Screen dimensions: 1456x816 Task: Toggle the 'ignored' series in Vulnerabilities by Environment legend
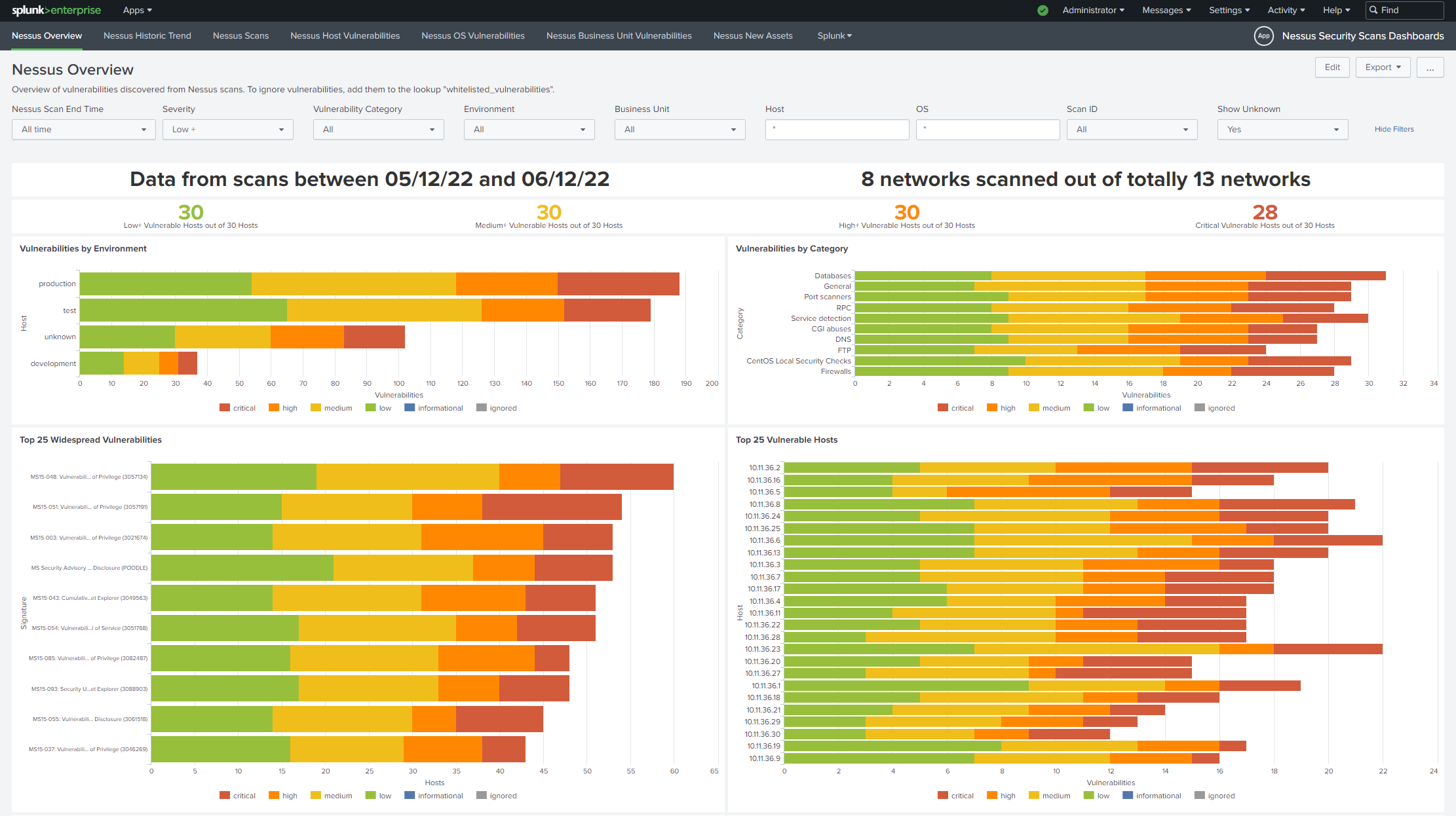coord(497,407)
